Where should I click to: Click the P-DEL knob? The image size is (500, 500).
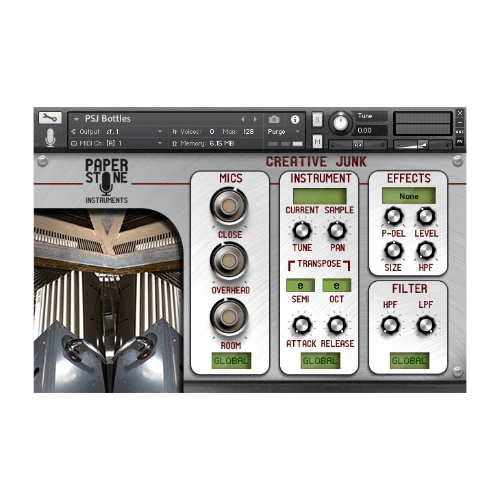(x=394, y=216)
